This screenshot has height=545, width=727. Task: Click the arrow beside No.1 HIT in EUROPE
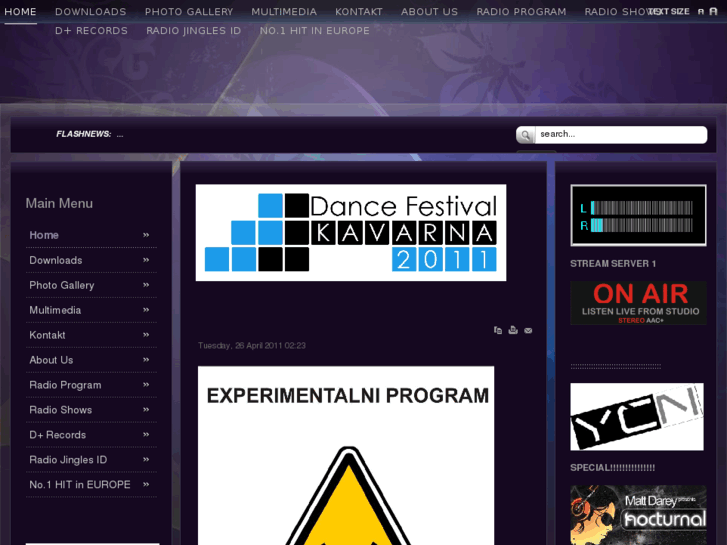146,484
